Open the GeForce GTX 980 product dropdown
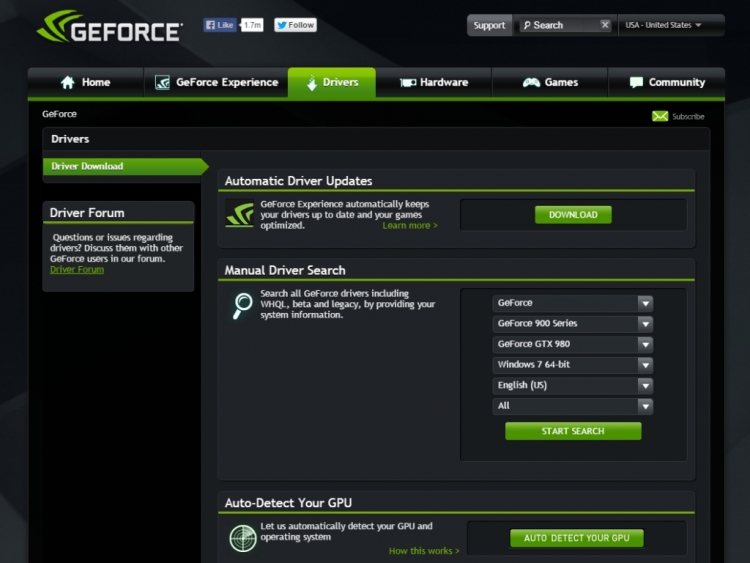750x563 pixels. 572,344
